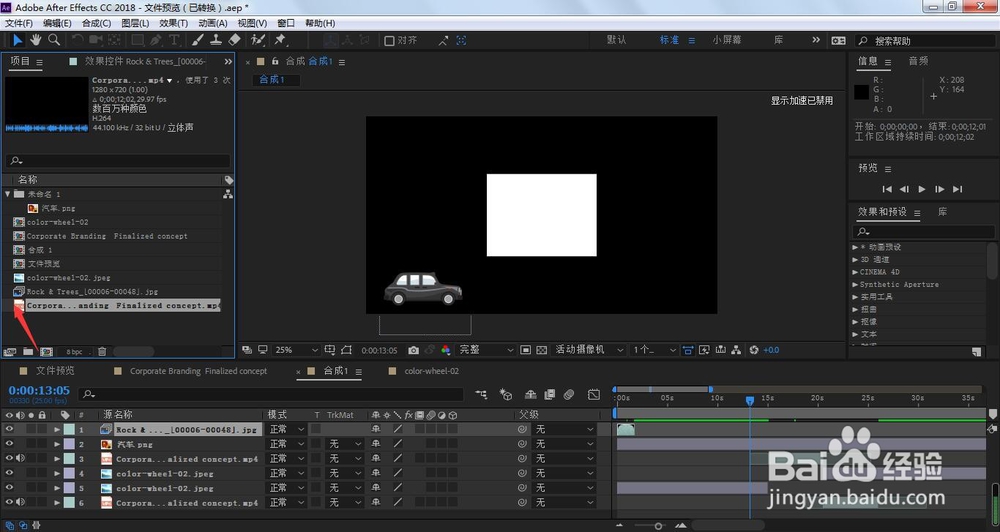Click the trash delete icon in Project panel
Screen dimensions: 1000x532
[x=102, y=351]
